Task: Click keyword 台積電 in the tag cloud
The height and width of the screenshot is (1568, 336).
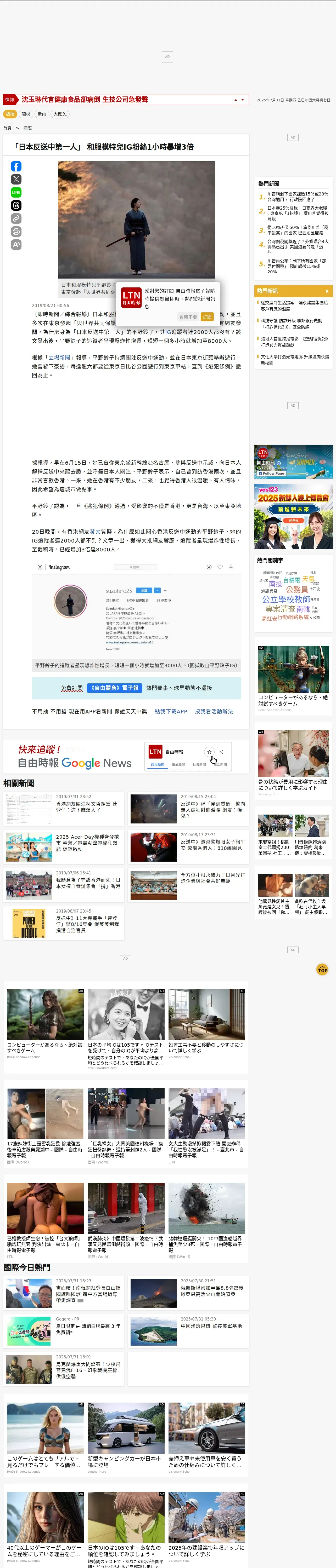Action: (292, 581)
